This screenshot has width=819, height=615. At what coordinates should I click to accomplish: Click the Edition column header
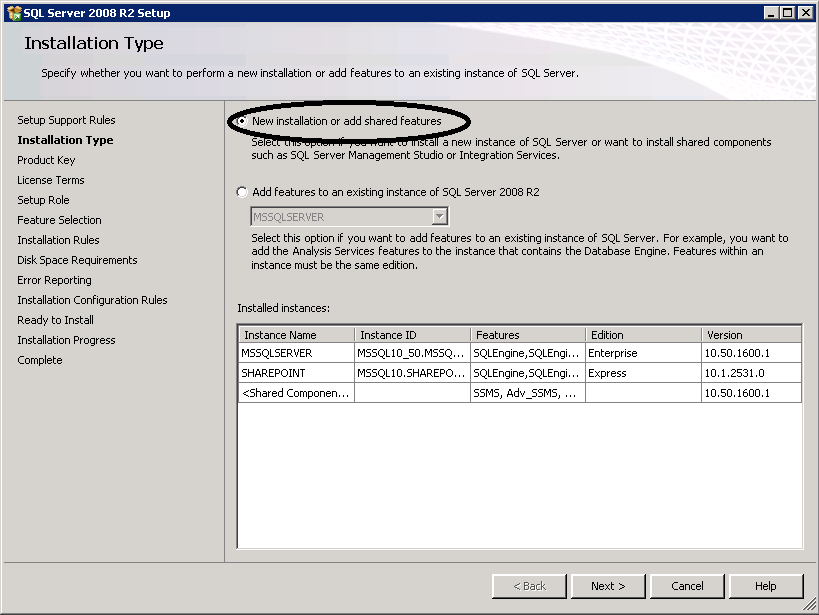point(644,335)
